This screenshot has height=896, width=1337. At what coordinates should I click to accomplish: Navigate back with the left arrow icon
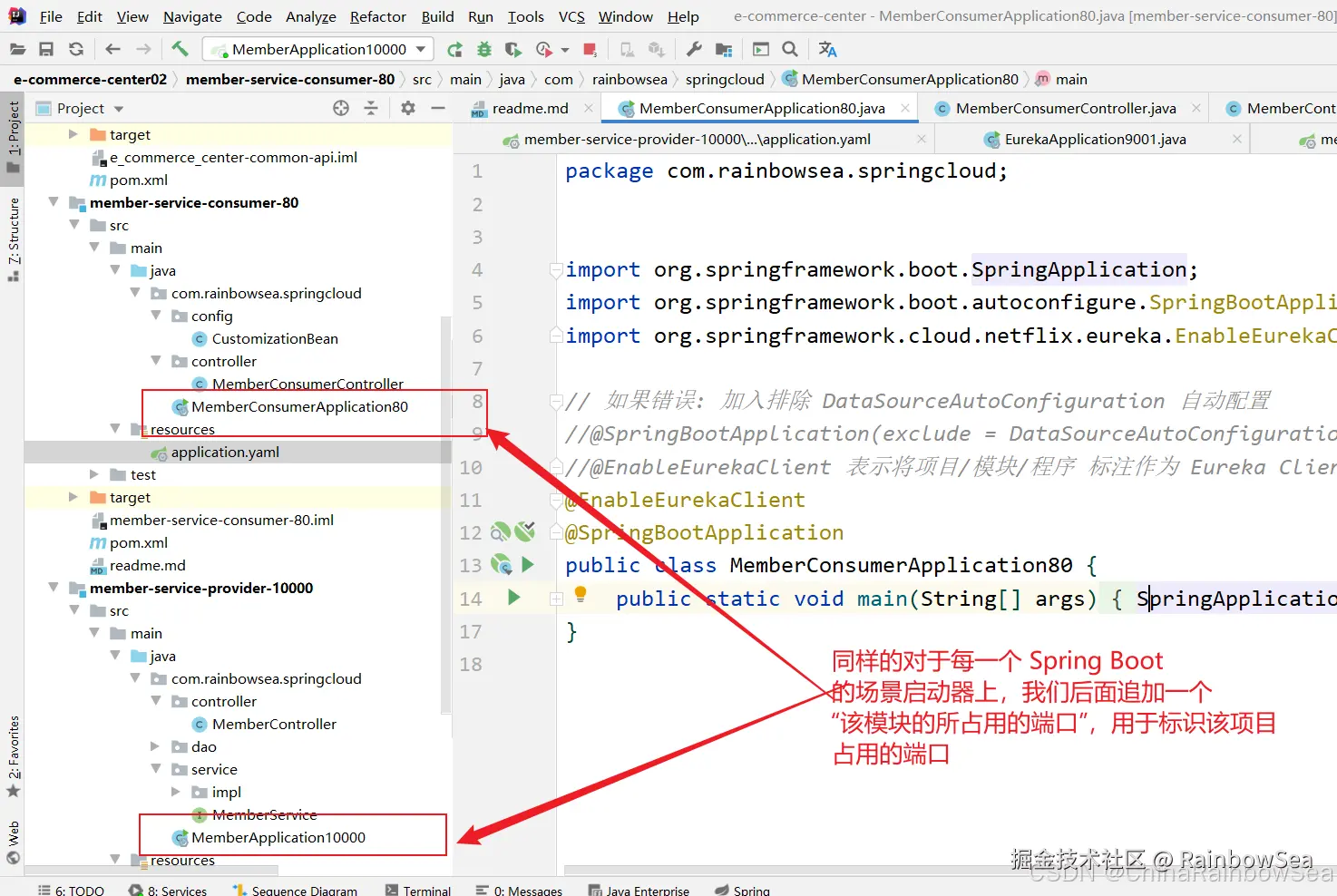(112, 49)
